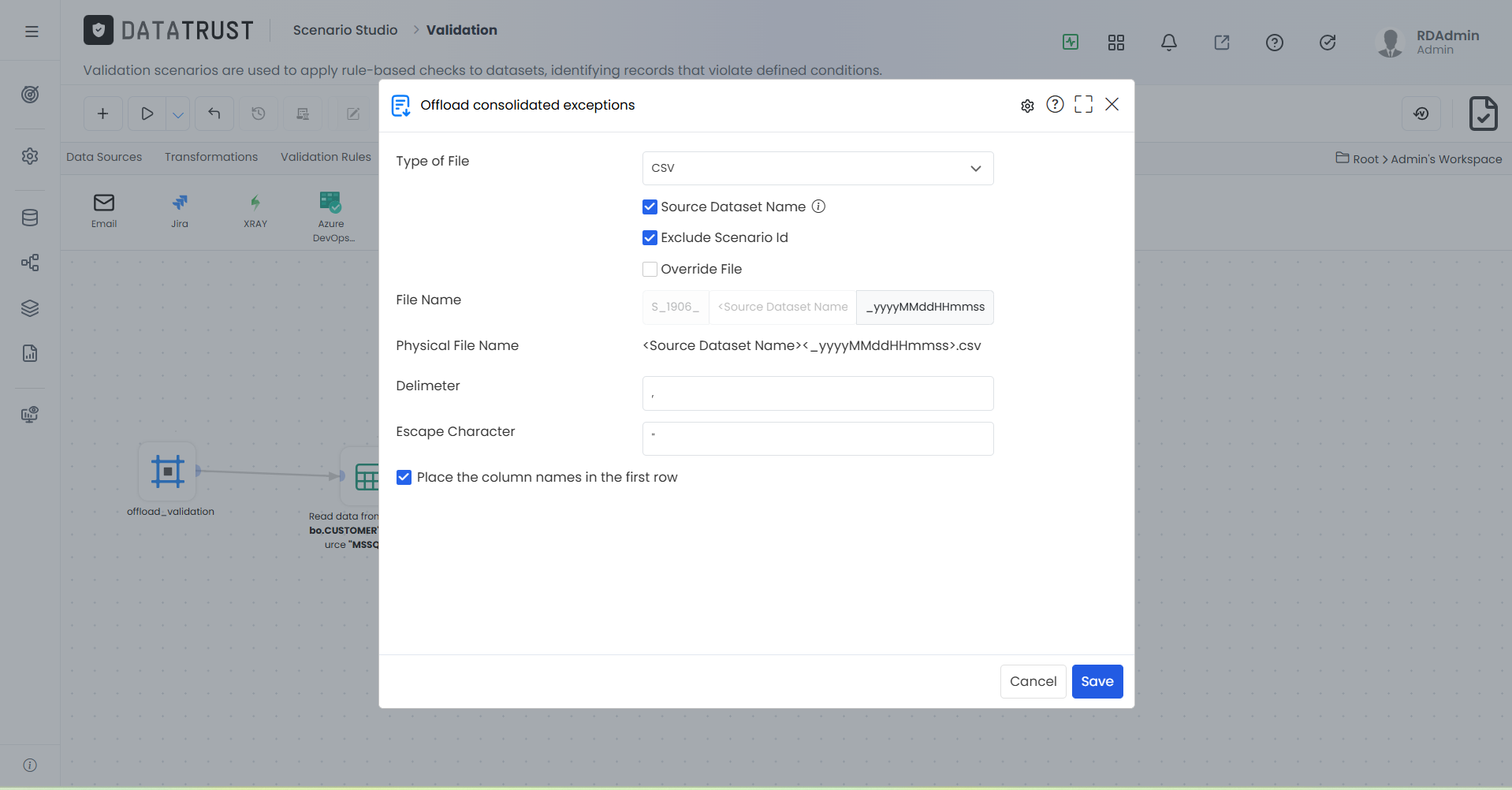
Task: Click the Save button
Action: click(x=1097, y=681)
